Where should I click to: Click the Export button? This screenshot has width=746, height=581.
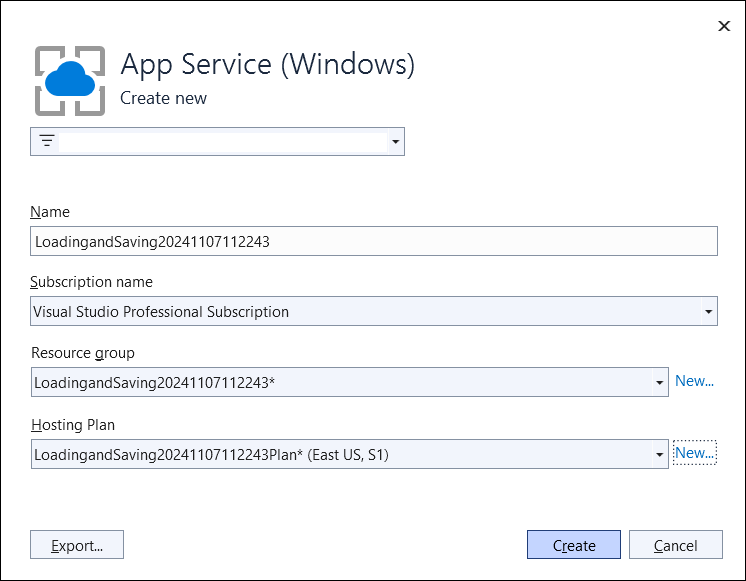click(77, 545)
